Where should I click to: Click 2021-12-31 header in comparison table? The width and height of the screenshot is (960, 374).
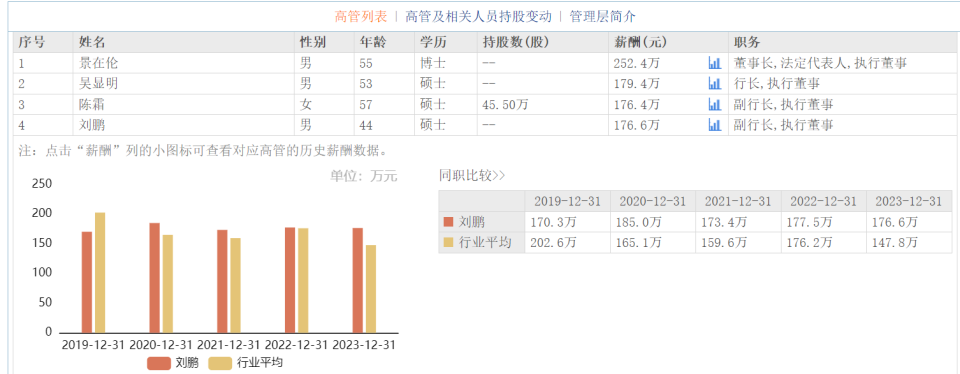point(738,201)
